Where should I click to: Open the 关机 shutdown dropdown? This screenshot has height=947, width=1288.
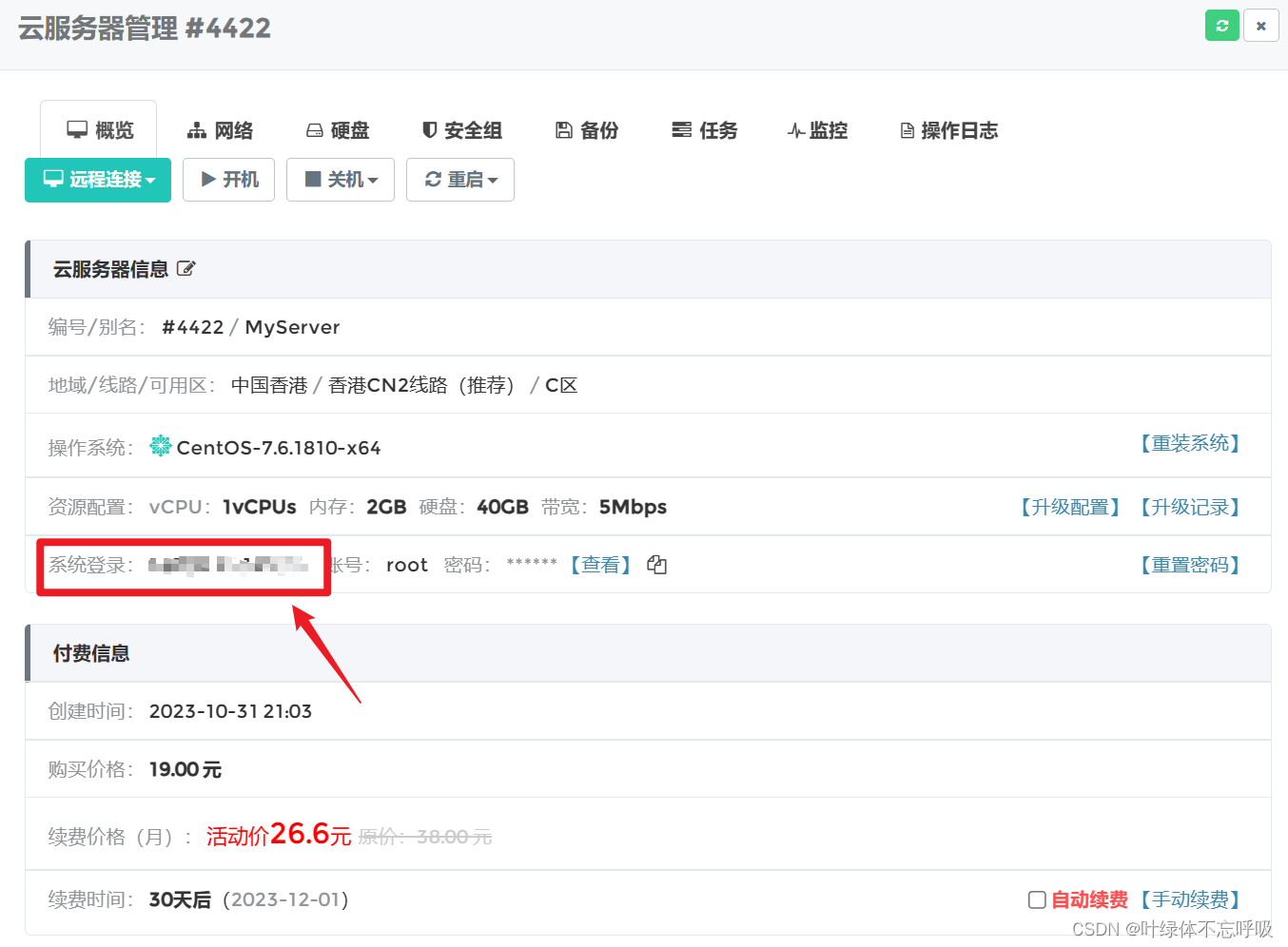341,180
